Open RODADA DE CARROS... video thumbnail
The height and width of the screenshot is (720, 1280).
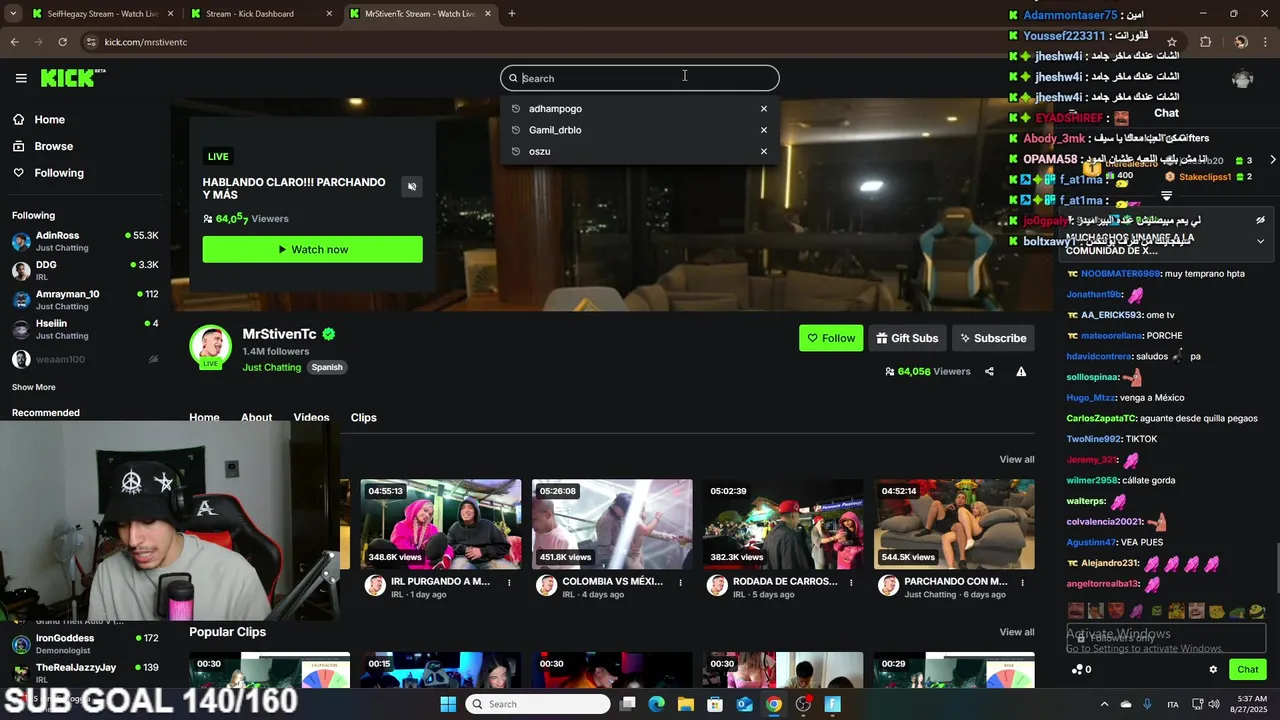(x=783, y=524)
